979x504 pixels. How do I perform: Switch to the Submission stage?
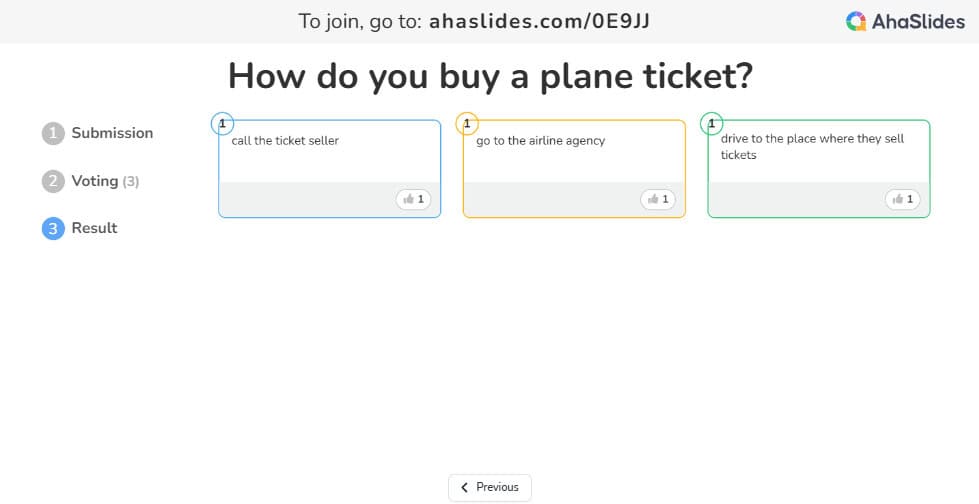tap(112, 133)
